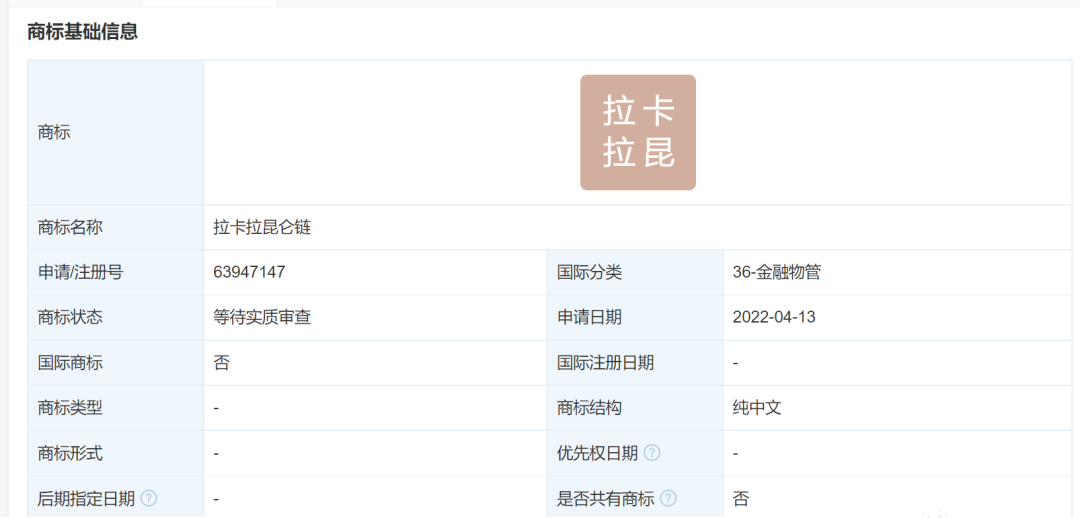The height and width of the screenshot is (518, 1080).
Task: Click the 商标类型 label cell
Action: click(116, 408)
